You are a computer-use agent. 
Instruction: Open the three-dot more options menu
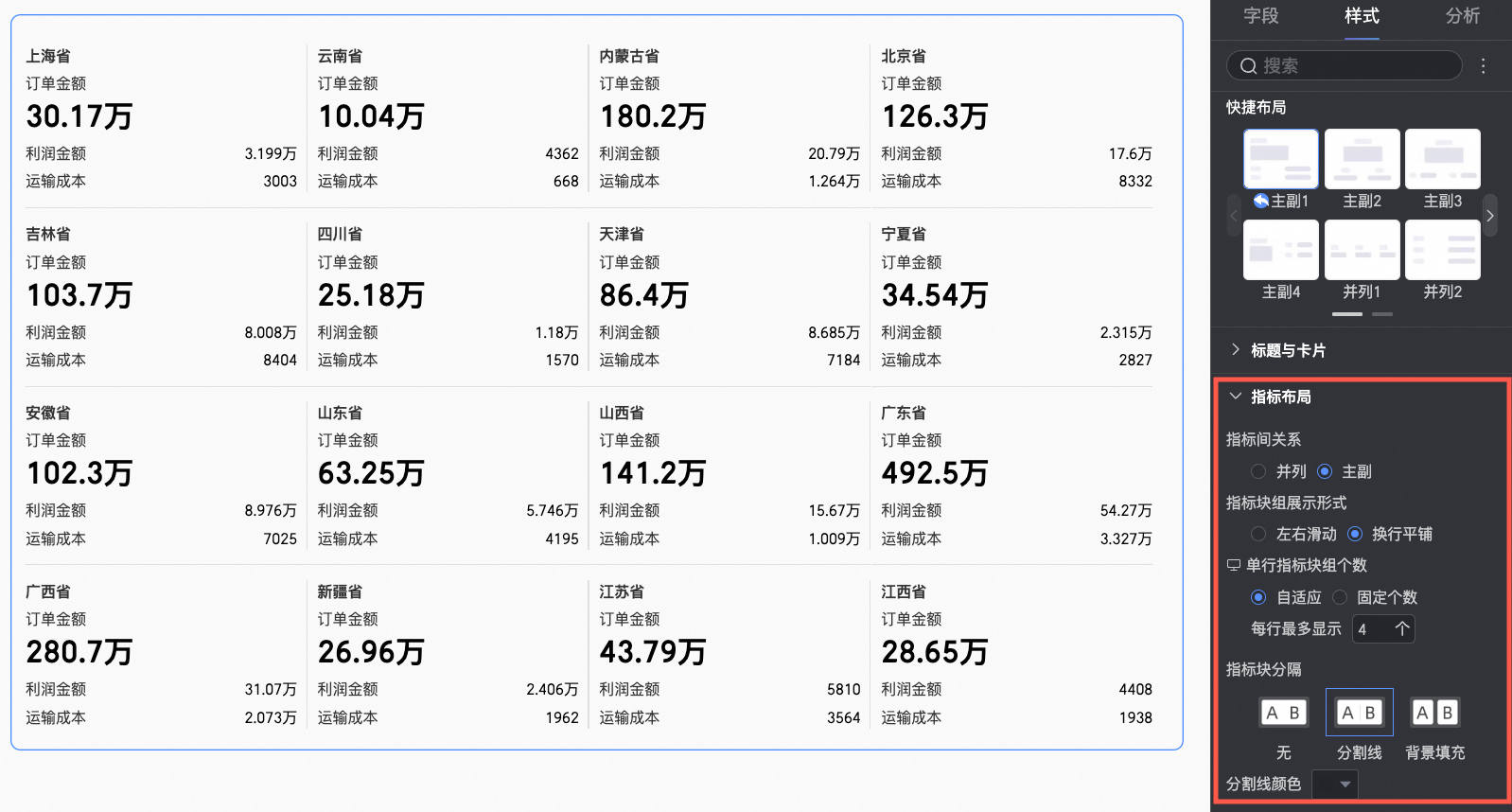point(1483,66)
